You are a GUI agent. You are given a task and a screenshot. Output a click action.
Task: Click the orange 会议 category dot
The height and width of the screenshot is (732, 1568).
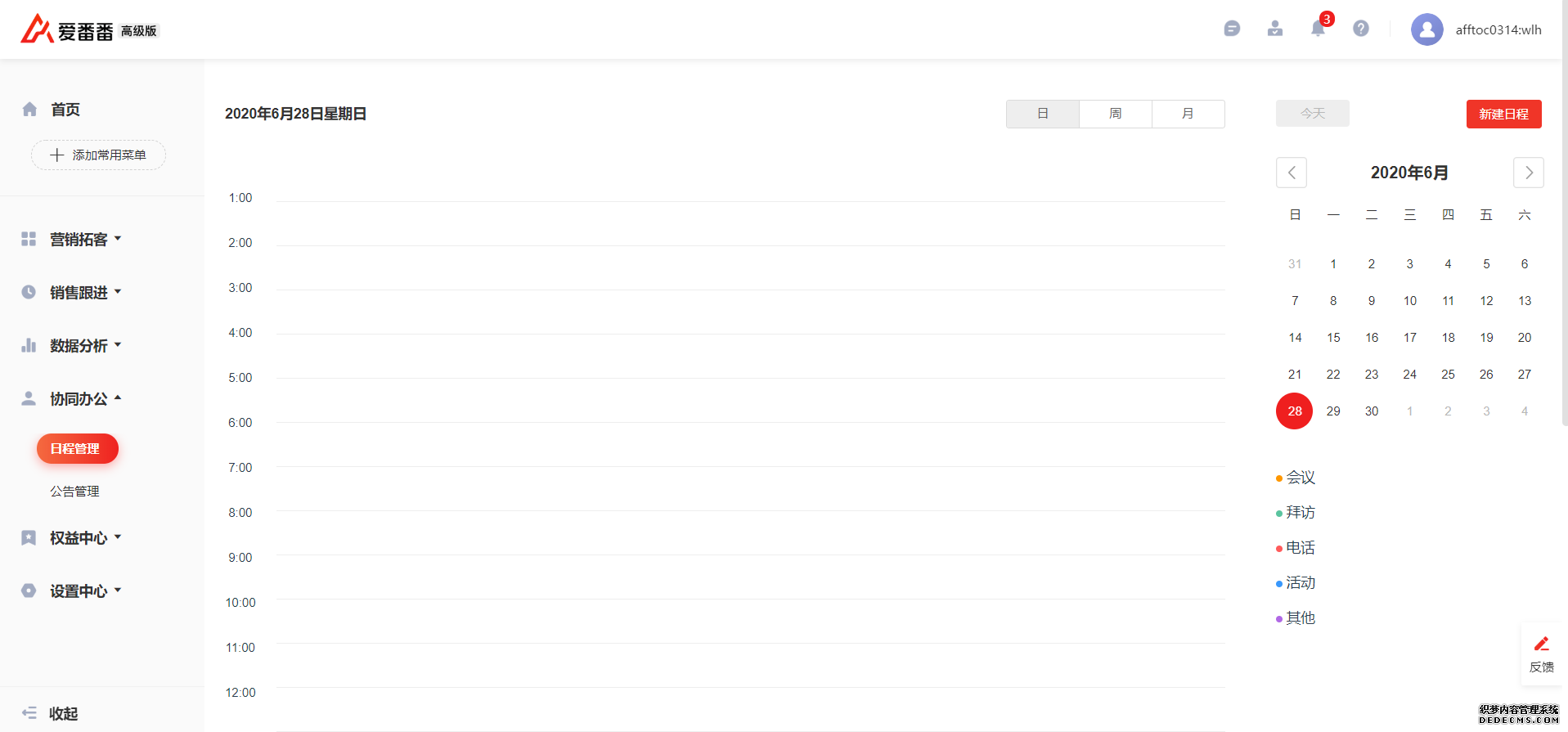1279,478
